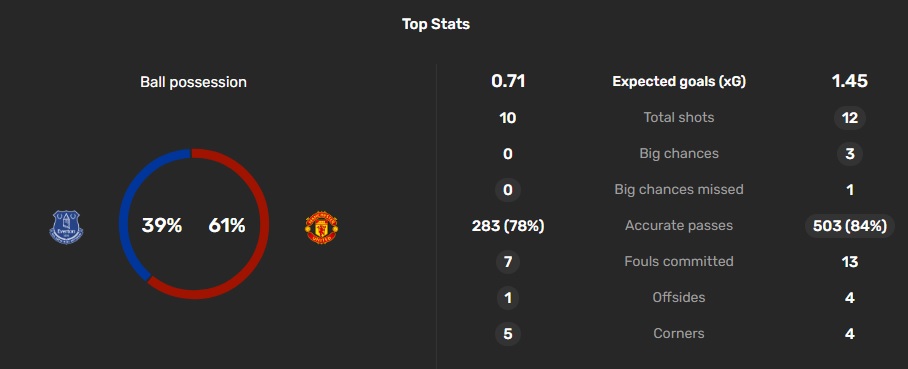
Task: Select the 1.45 xG value for United
Action: (850, 82)
